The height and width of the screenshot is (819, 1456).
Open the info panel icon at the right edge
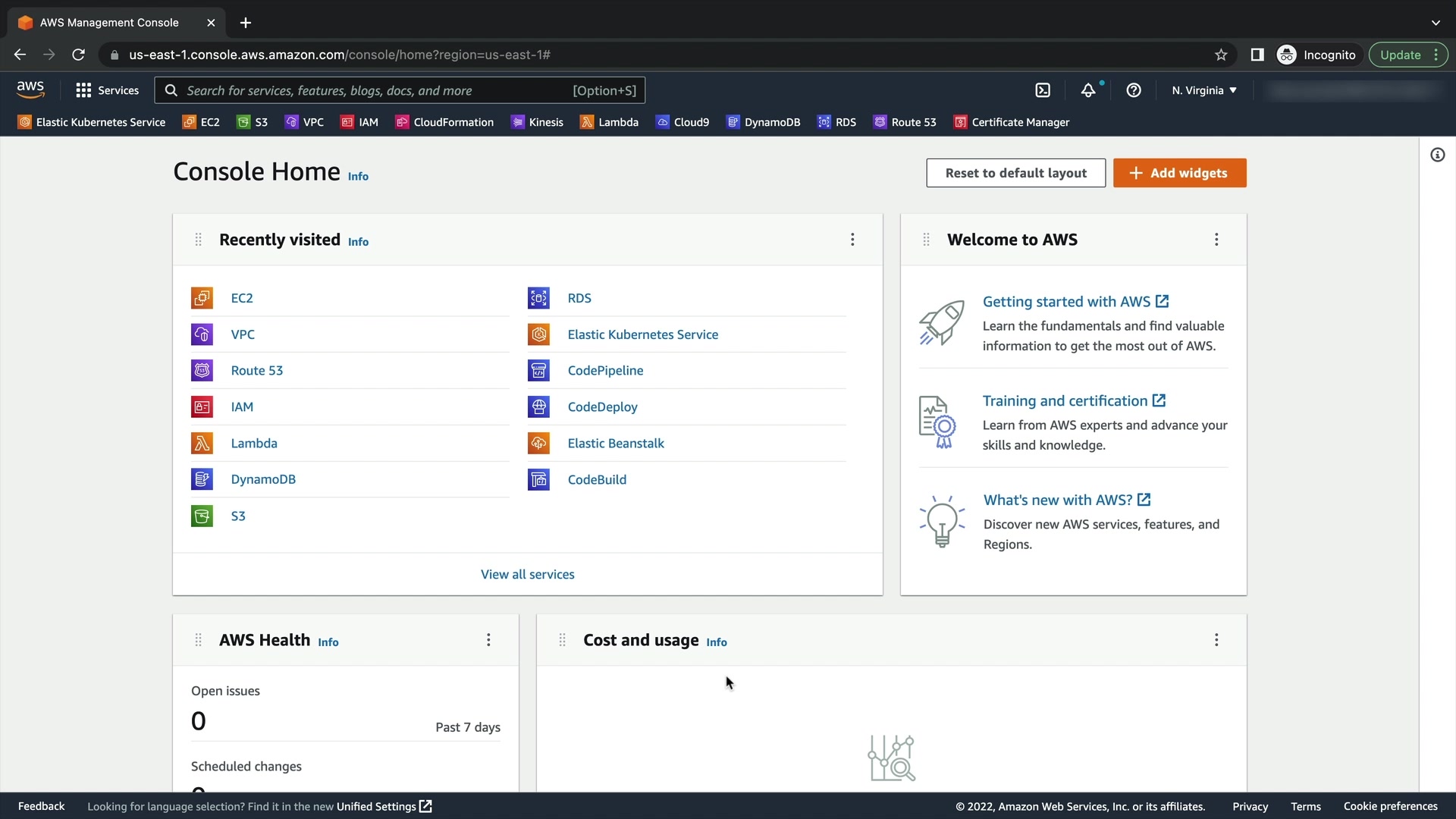1437,155
